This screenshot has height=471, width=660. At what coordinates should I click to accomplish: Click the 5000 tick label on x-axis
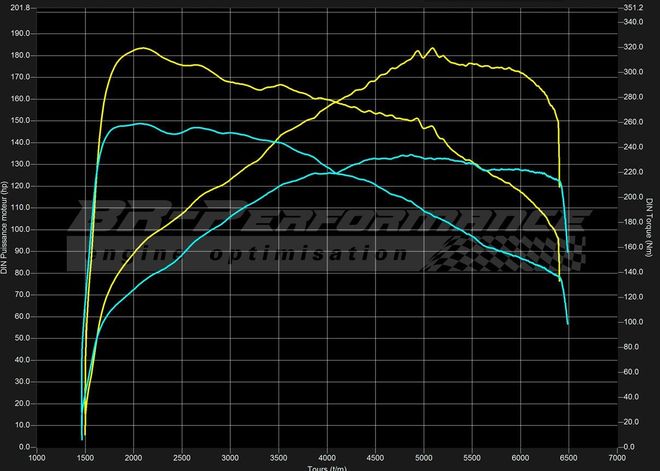(425, 457)
